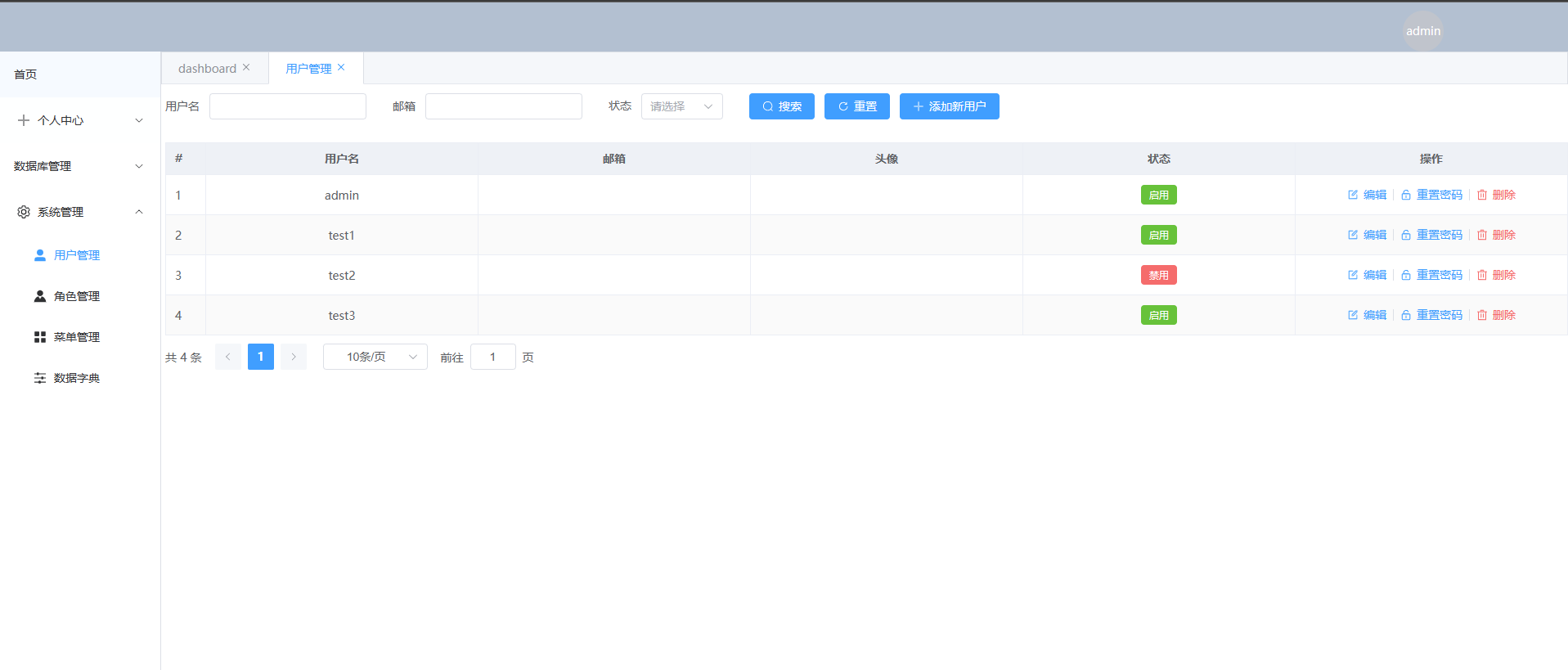Expand the 个人中心 menu chevron

pyautogui.click(x=139, y=120)
